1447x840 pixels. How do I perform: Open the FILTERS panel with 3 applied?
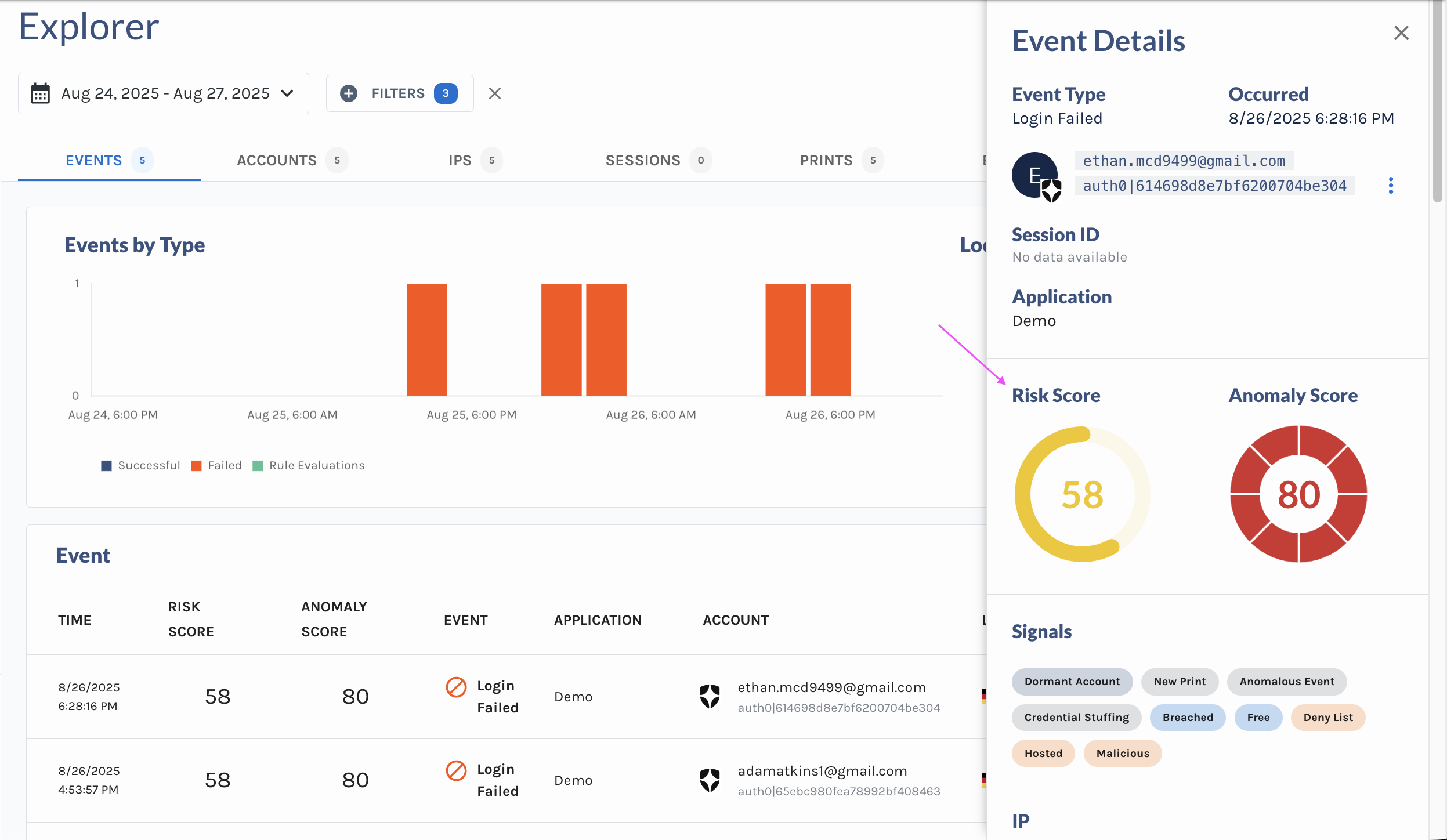399,93
